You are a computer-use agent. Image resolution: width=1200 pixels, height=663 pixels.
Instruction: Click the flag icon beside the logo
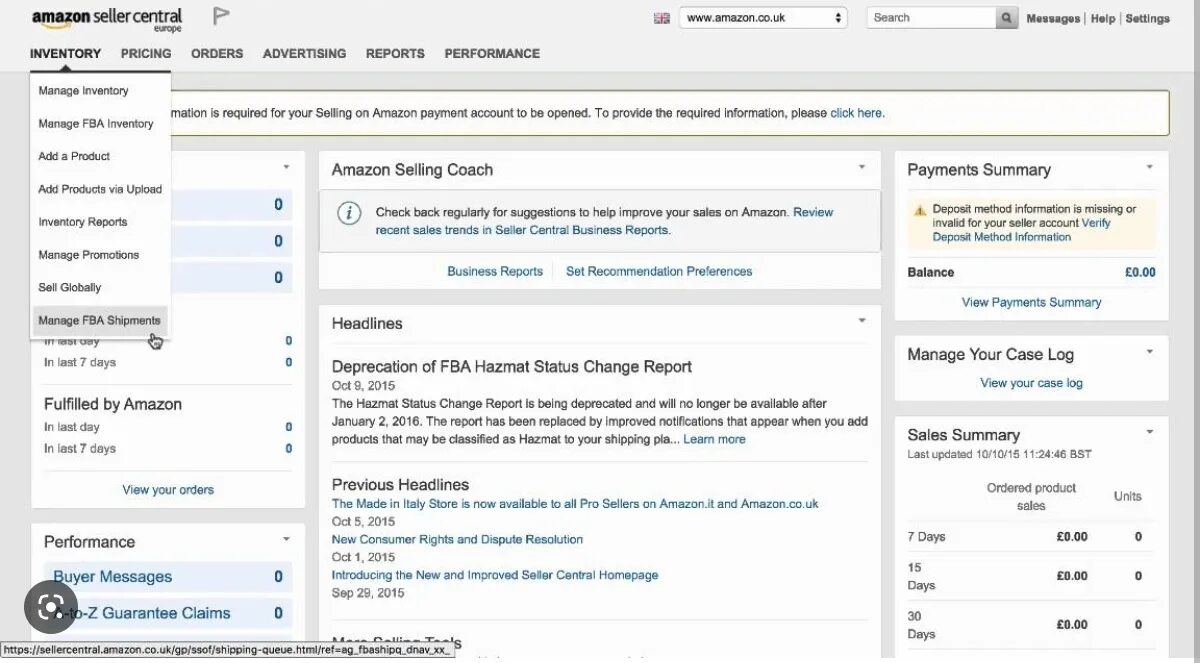point(221,17)
